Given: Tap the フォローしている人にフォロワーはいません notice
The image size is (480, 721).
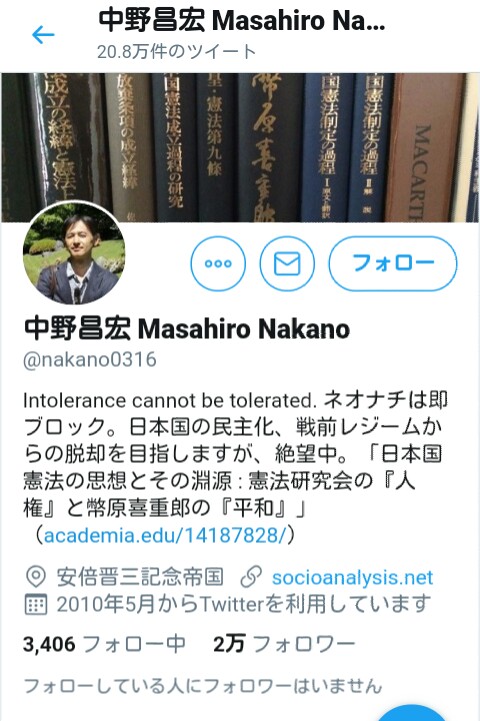Looking at the screenshot, I should click(x=203, y=686).
